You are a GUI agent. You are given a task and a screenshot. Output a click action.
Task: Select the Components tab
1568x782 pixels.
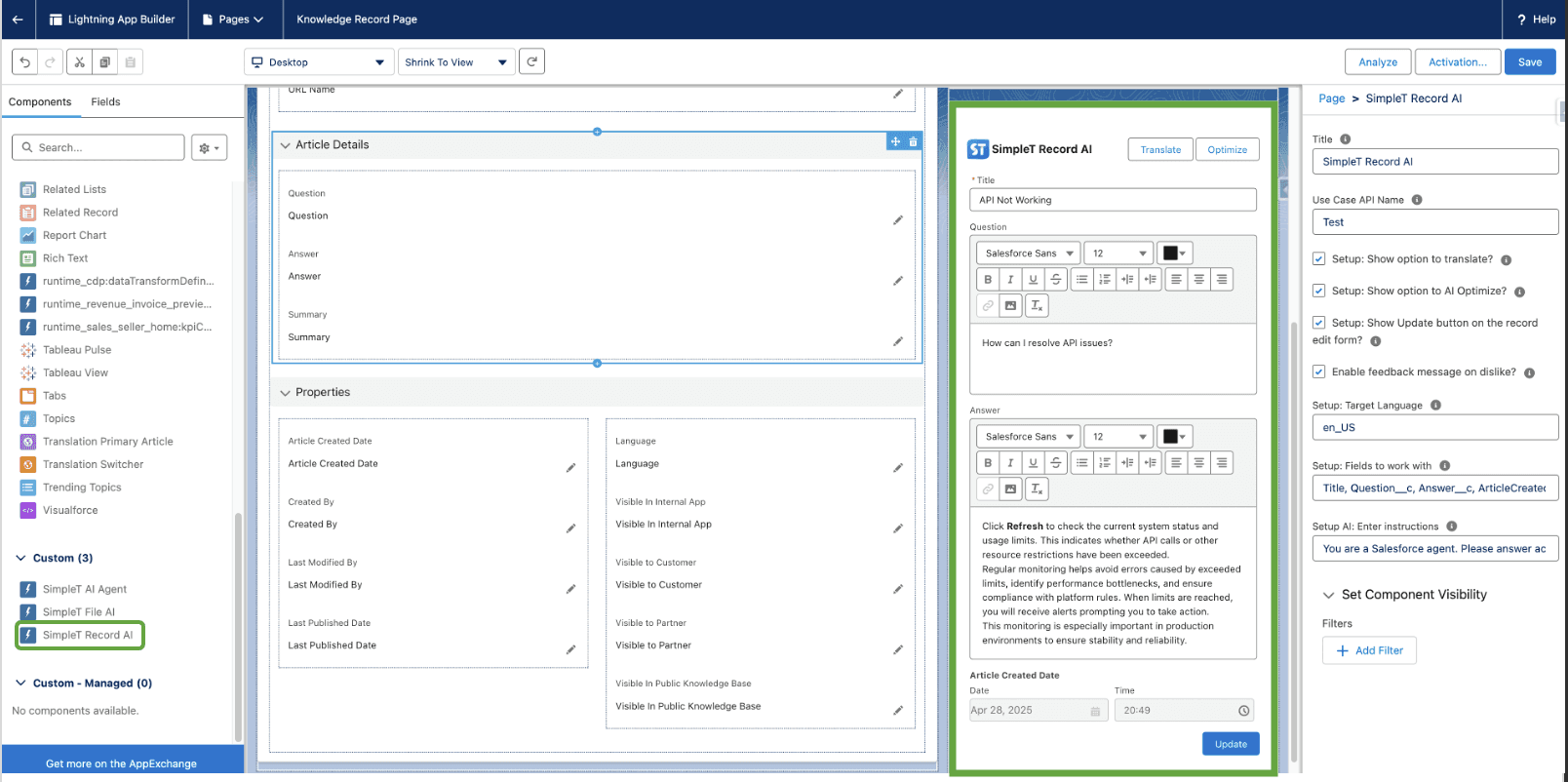(40, 102)
